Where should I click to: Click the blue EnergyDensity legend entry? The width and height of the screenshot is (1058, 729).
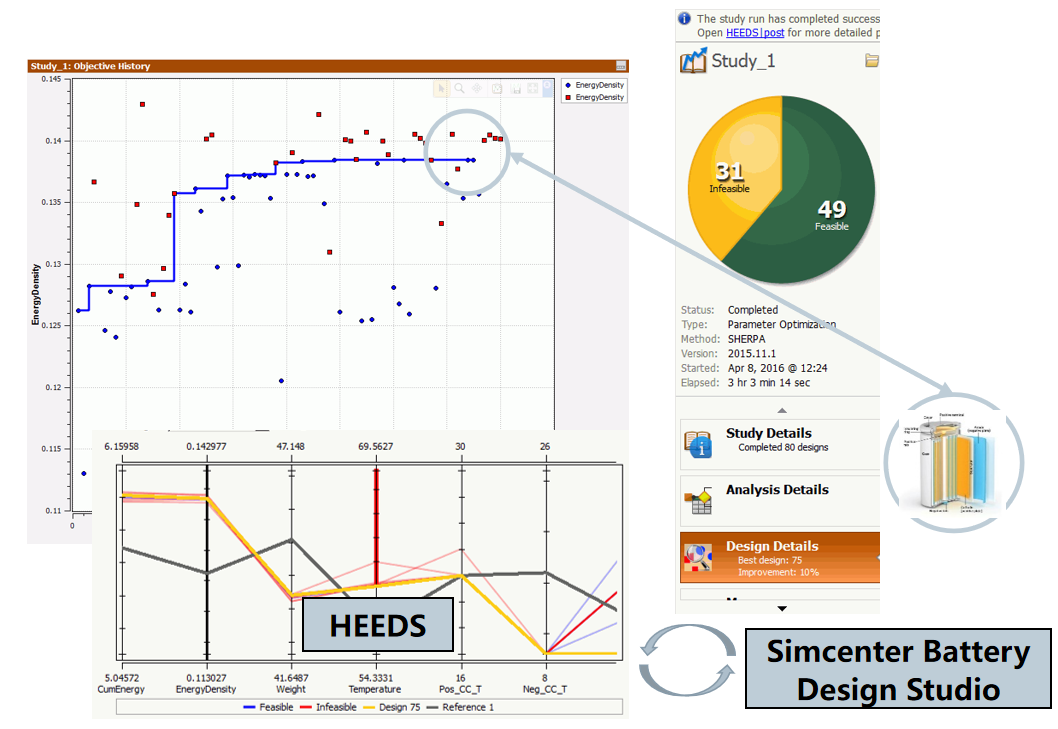(x=594, y=85)
